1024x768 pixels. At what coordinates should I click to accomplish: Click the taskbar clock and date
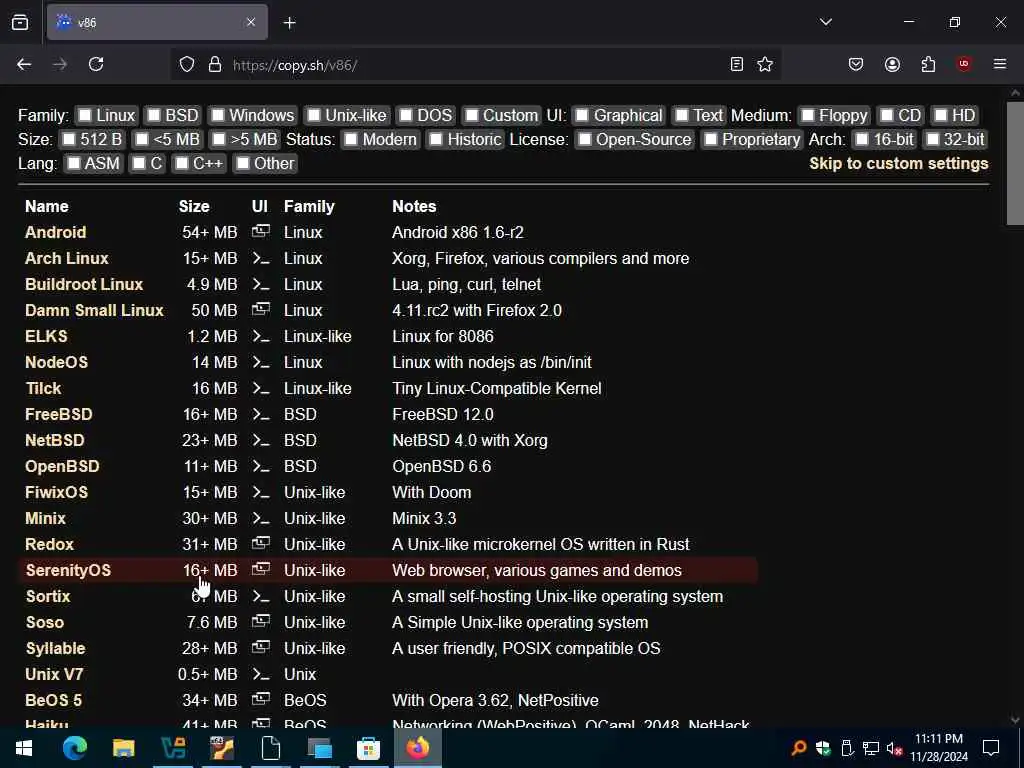[938, 748]
